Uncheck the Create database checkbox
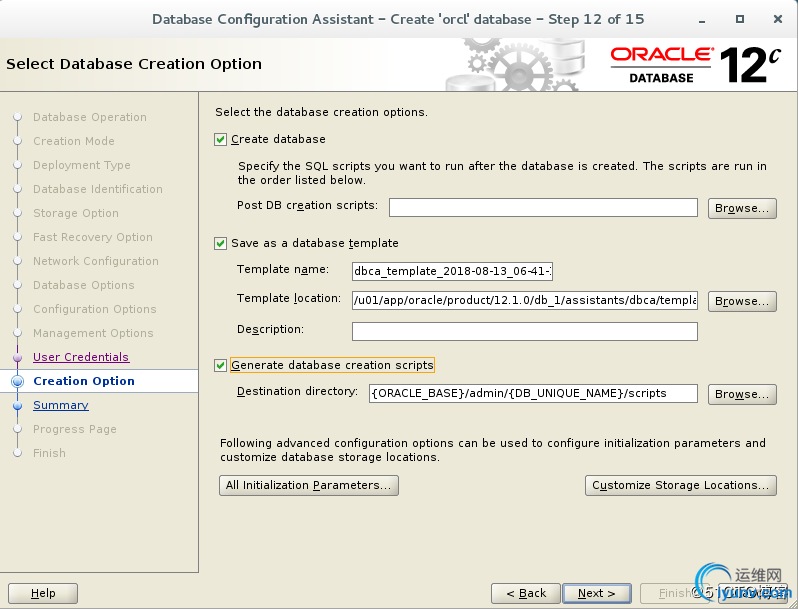Viewport: 798px width, 609px height. [x=220, y=139]
